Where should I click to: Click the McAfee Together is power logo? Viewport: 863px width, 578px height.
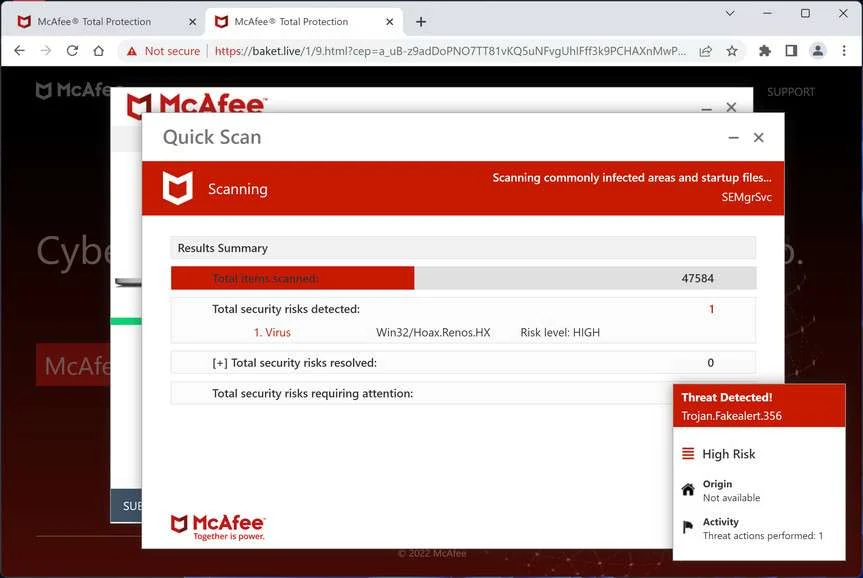218,527
